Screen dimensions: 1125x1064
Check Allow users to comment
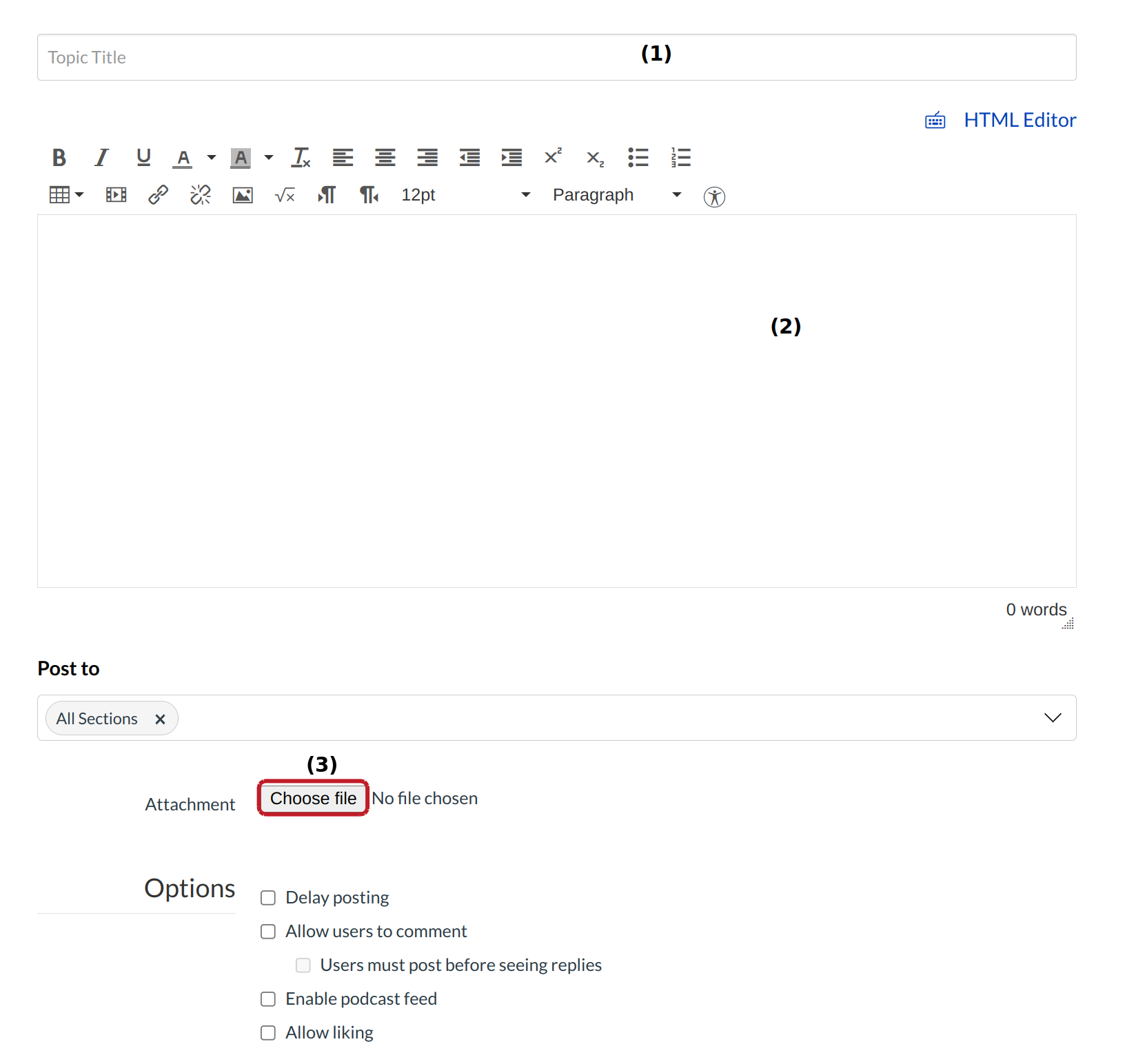pyautogui.click(x=268, y=932)
